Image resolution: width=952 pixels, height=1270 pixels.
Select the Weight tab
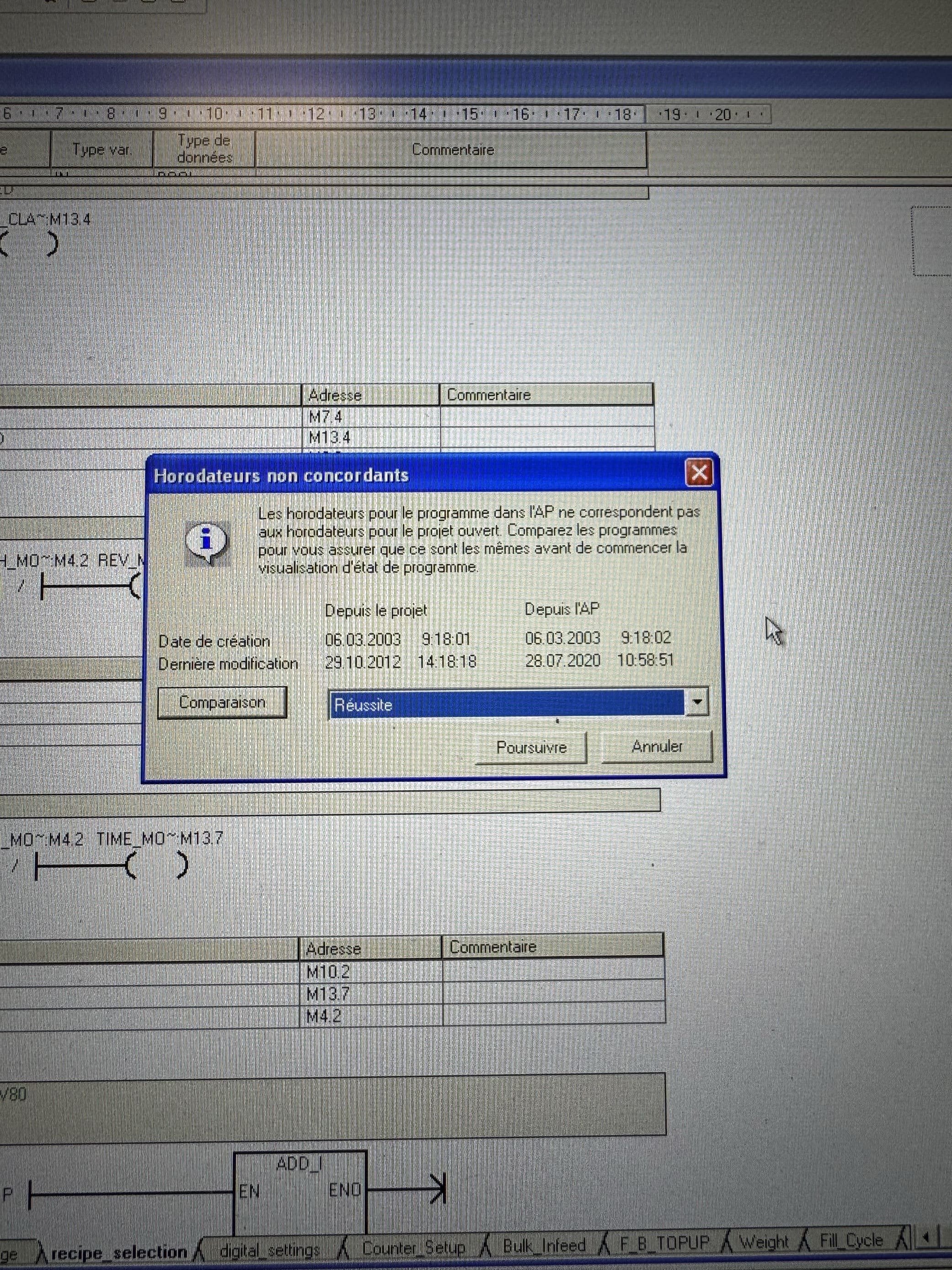[x=764, y=1243]
